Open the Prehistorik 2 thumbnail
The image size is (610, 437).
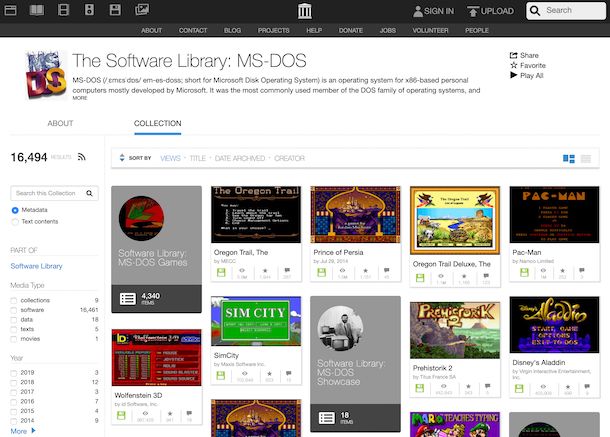(x=455, y=330)
